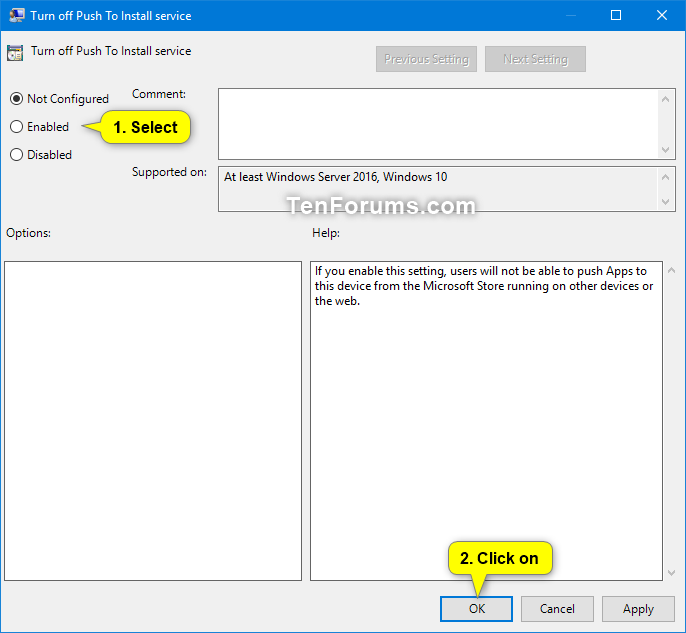Click the Help pane scroll up arrow
The height and width of the screenshot is (633, 686).
(672, 270)
